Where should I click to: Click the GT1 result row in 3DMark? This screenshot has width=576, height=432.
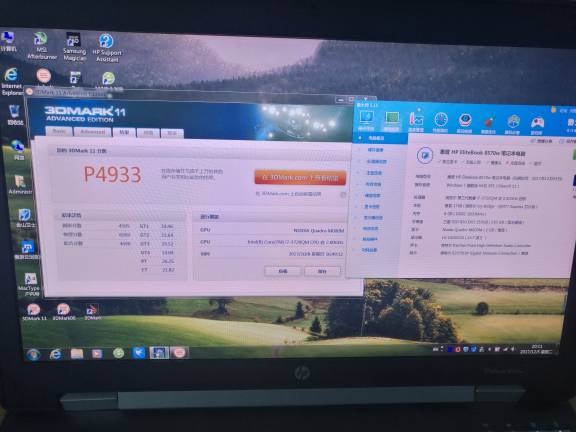pyautogui.click(x=156, y=226)
